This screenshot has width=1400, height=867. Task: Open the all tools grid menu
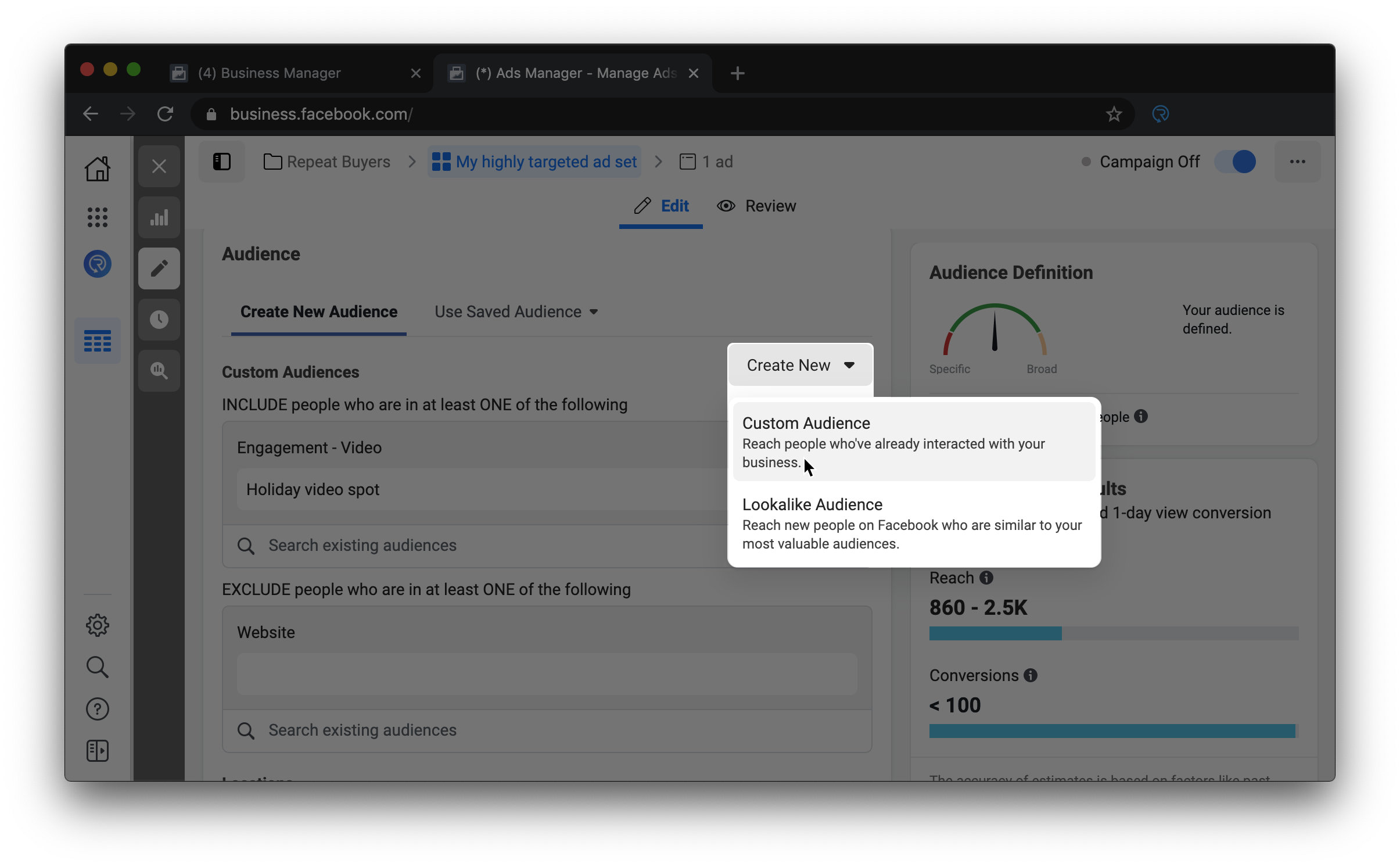pyautogui.click(x=98, y=217)
